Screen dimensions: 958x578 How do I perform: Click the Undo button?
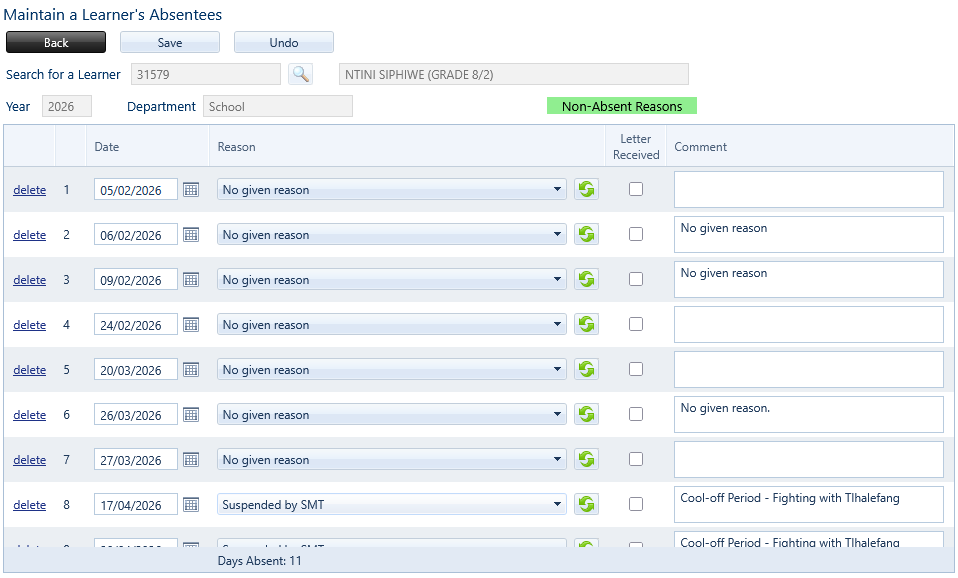point(283,42)
